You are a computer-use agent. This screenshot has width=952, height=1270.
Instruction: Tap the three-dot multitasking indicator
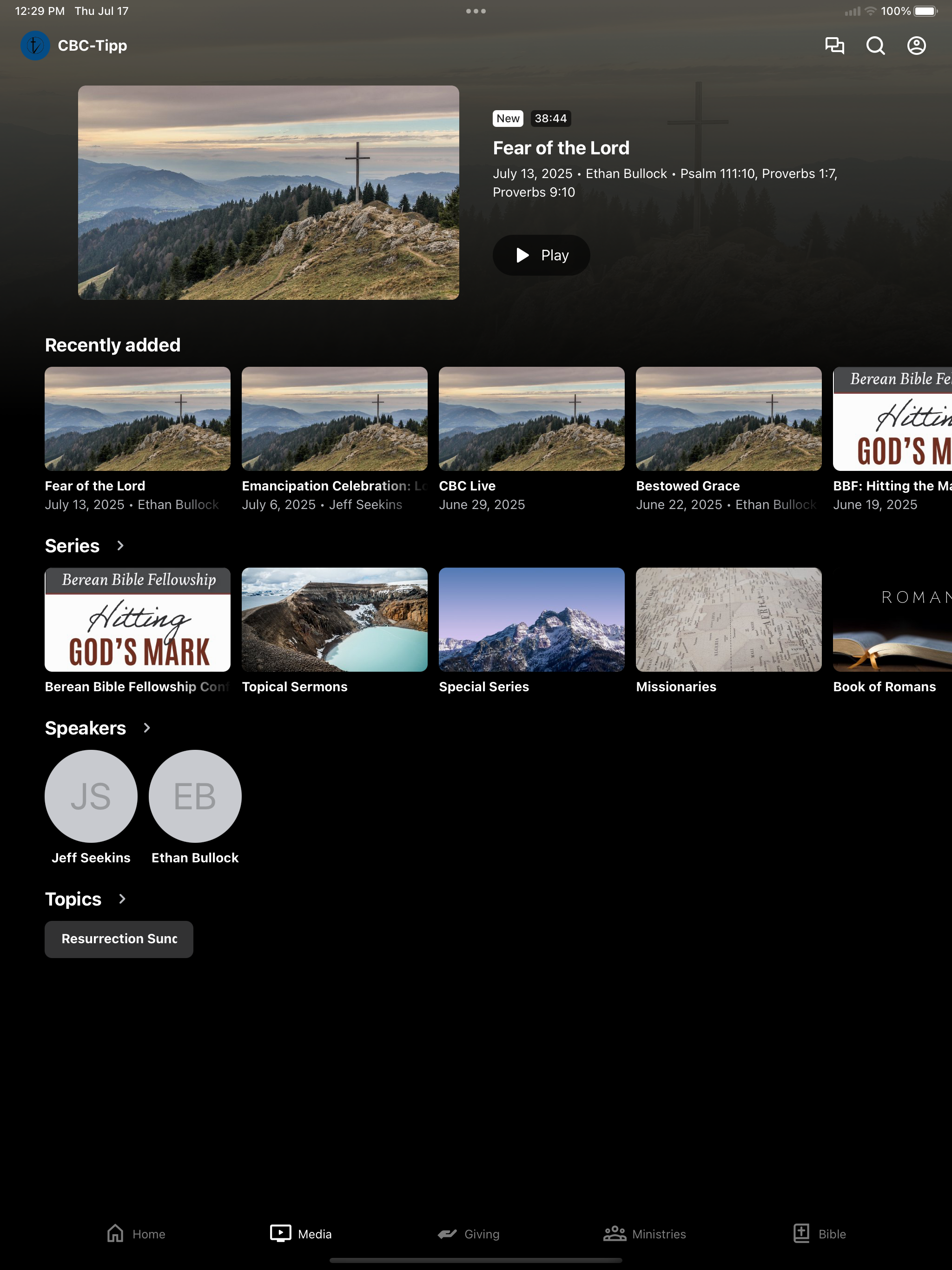pyautogui.click(x=476, y=11)
